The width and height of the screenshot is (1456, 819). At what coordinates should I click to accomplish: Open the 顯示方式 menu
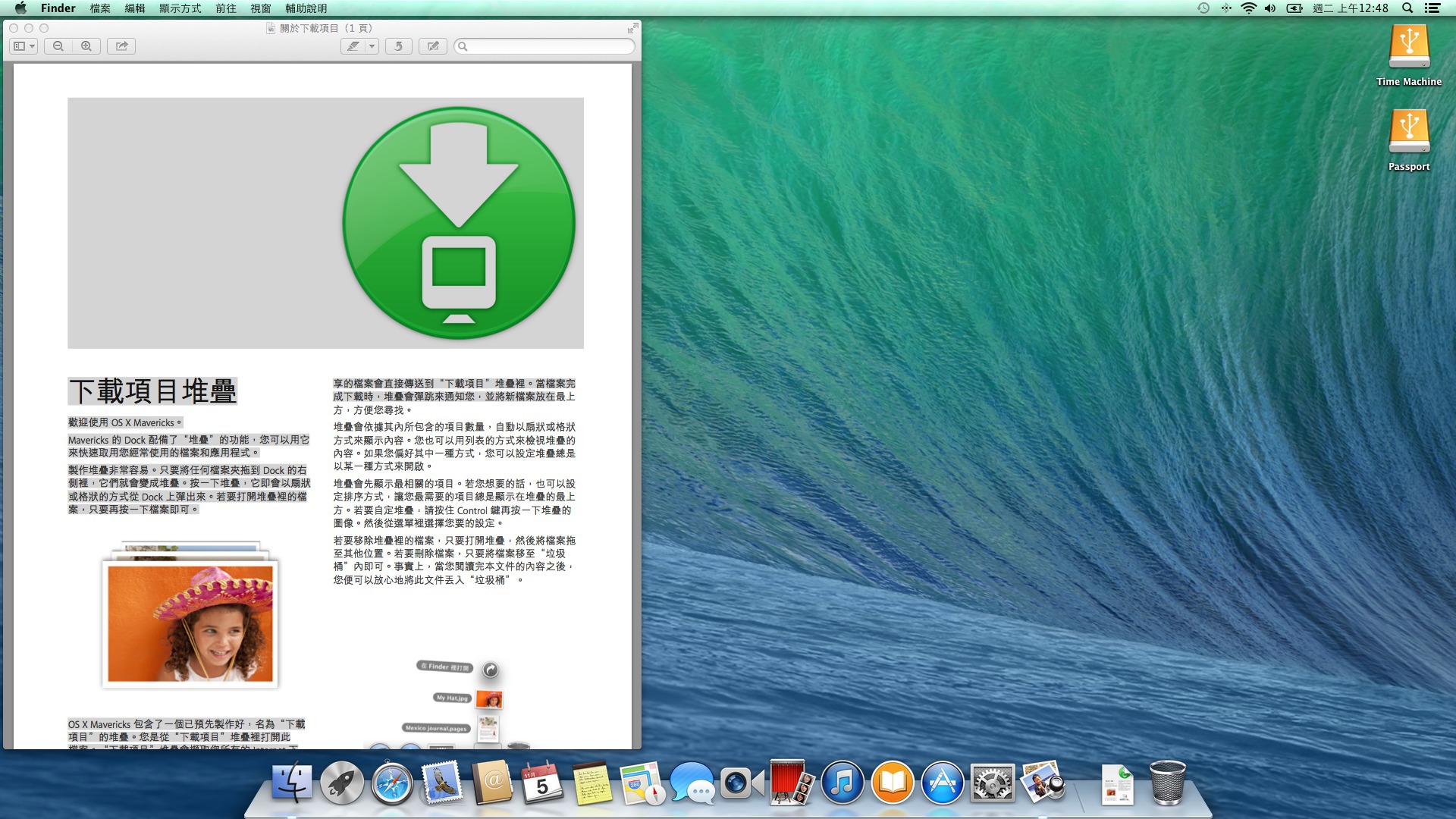pyautogui.click(x=180, y=8)
